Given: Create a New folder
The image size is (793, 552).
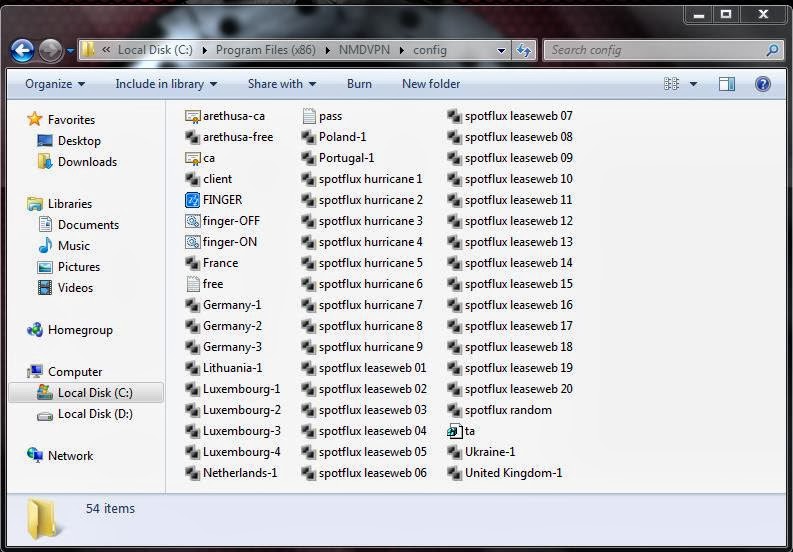Looking at the screenshot, I should [x=431, y=84].
